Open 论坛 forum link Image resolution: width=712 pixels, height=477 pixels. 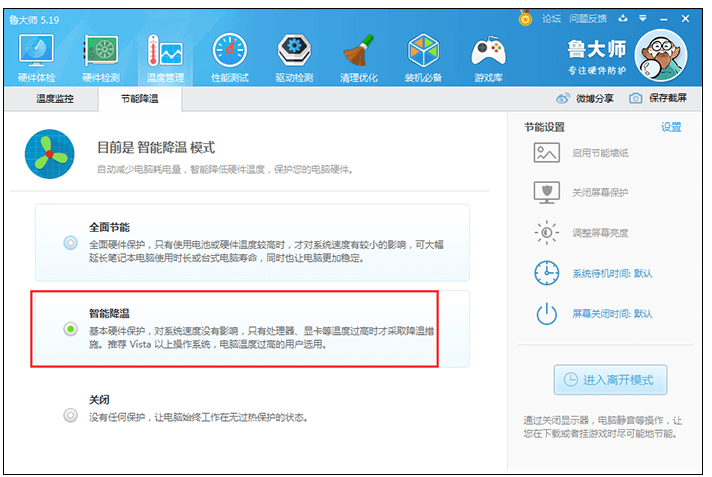coord(551,19)
